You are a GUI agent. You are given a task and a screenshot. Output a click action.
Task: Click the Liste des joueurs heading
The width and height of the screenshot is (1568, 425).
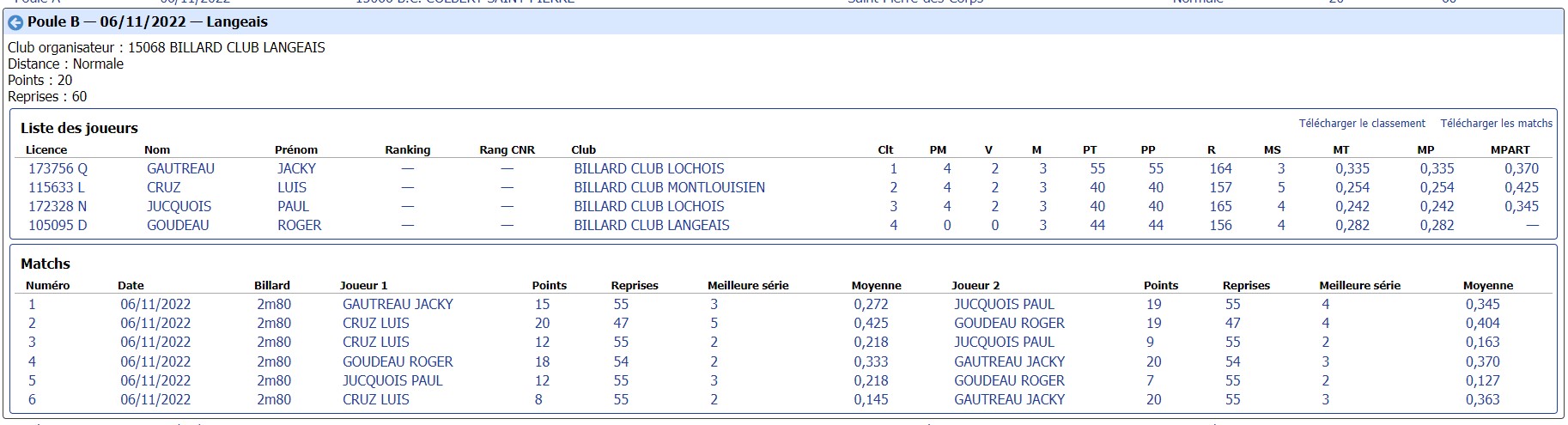coord(79,129)
